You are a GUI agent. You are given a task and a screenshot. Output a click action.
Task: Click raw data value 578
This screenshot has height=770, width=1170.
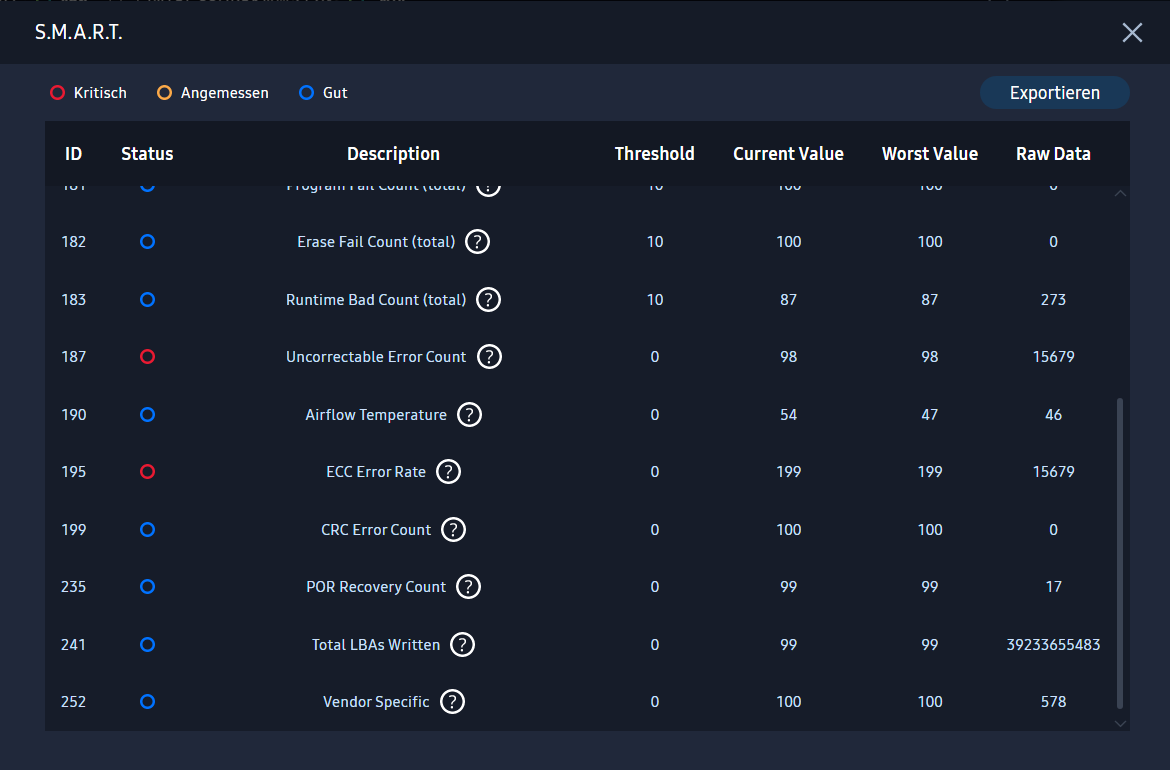click(x=1053, y=702)
